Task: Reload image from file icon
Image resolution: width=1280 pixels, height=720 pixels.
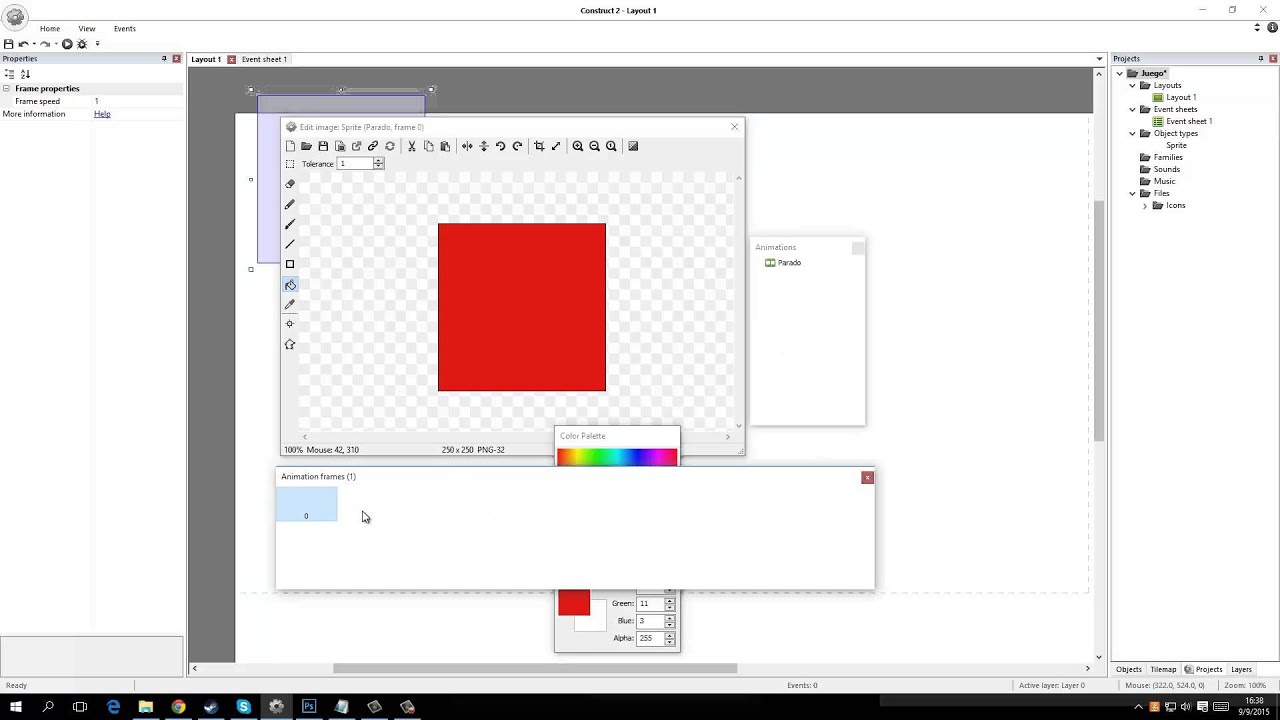Action: tap(390, 146)
